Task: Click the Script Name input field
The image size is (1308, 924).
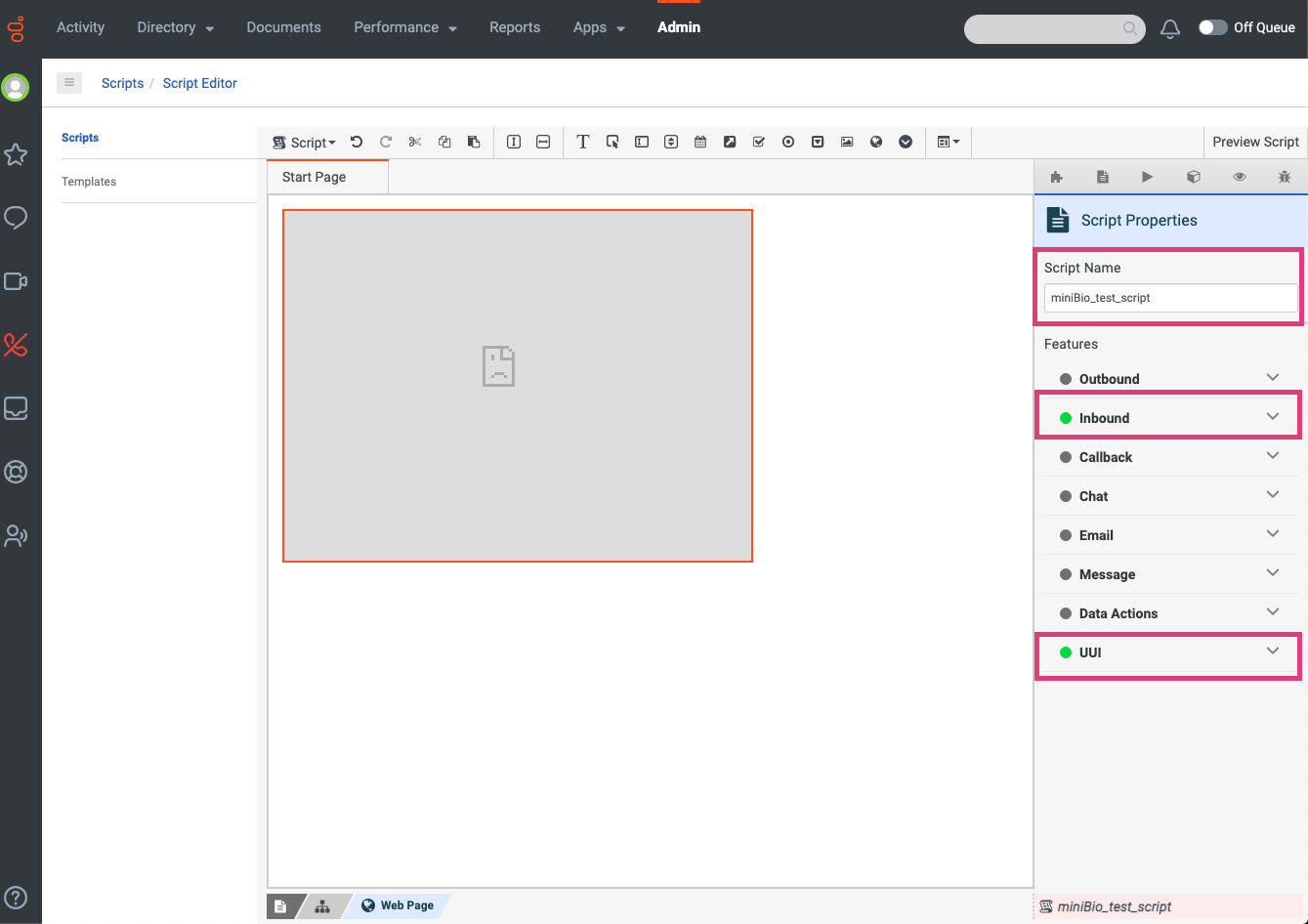Action: pos(1169,298)
